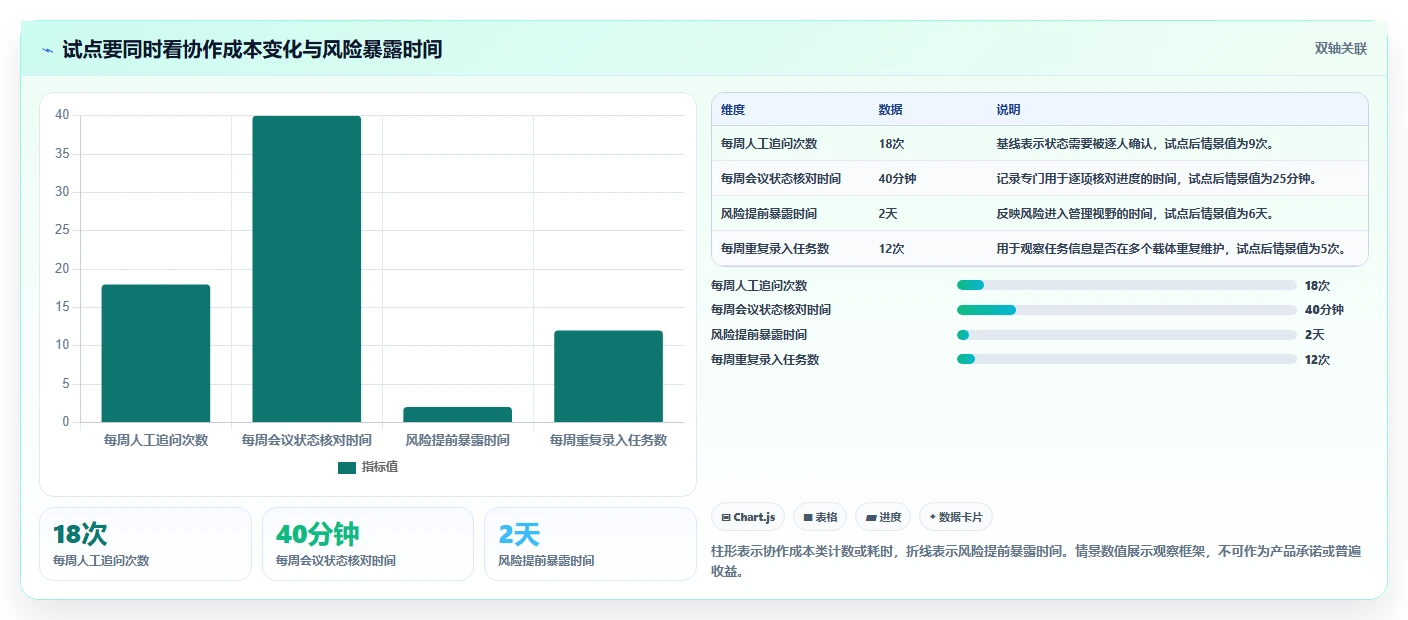Click the description paragraph starting 柱形表示协作成本
Screen dimensions: 1408x620
pos(1035,561)
